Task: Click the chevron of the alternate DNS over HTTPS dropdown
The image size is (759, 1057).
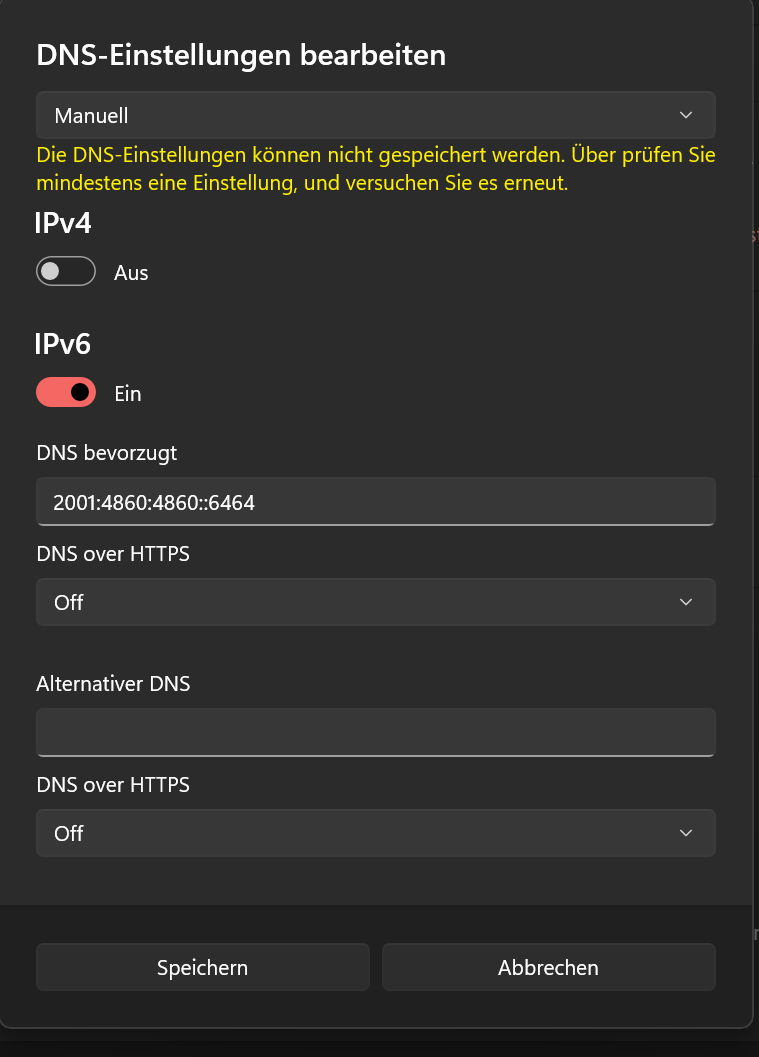Action: [x=686, y=833]
